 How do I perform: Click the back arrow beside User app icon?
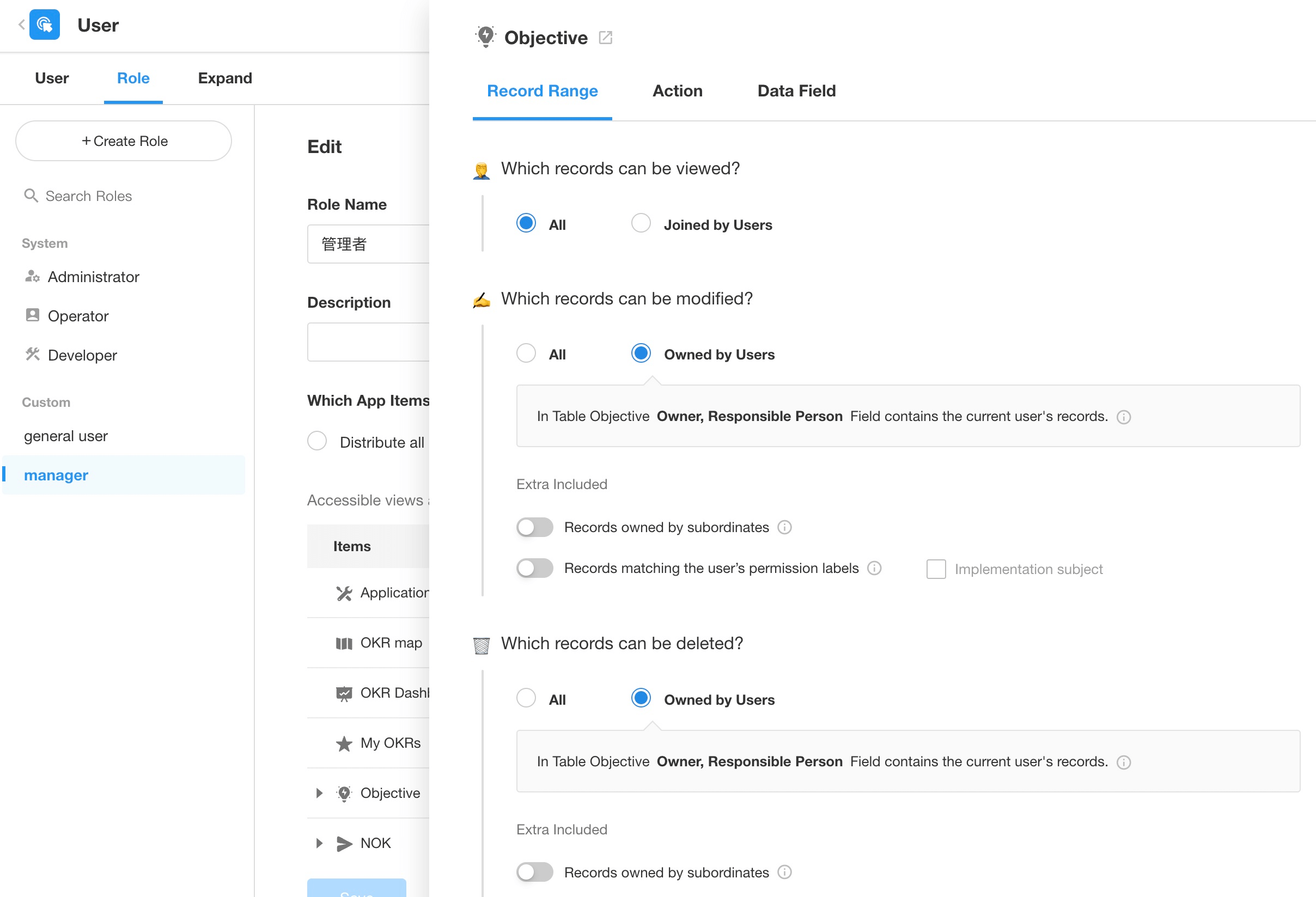22,25
